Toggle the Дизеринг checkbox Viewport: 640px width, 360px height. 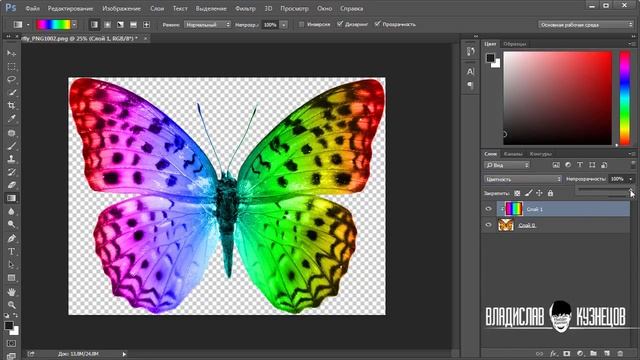click(x=340, y=24)
